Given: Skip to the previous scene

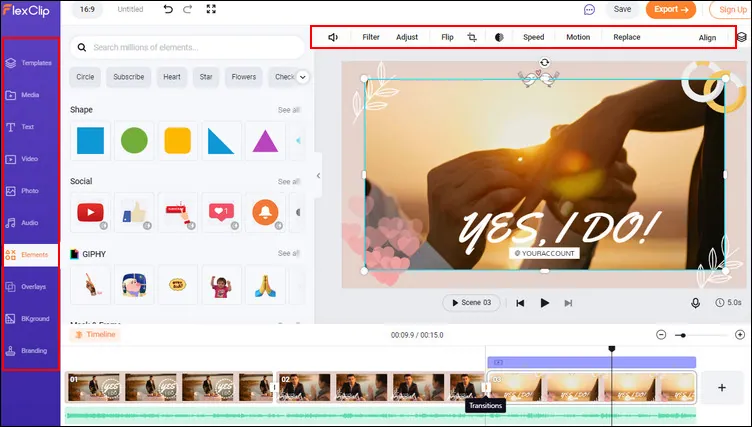Looking at the screenshot, I should [x=520, y=303].
